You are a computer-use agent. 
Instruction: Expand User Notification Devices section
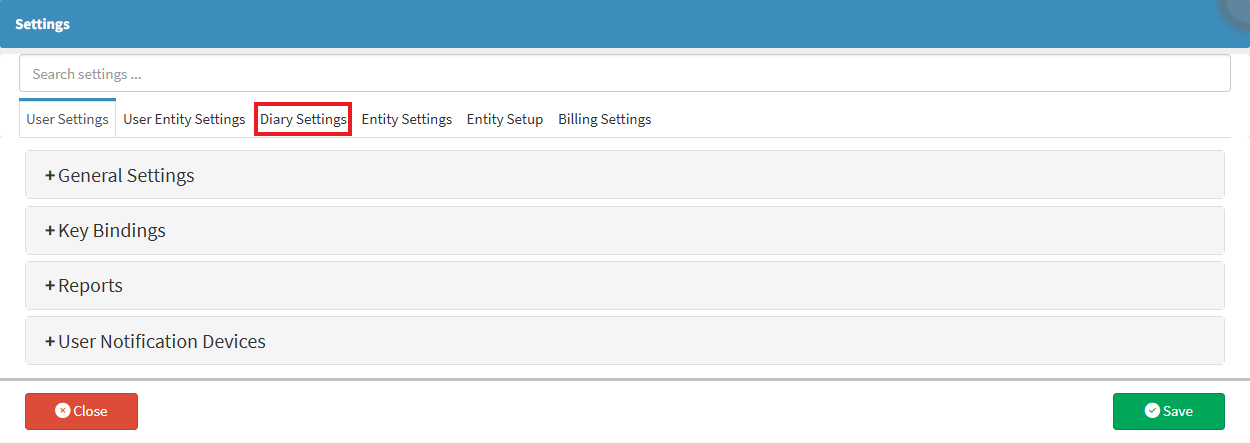pyautogui.click(x=162, y=342)
